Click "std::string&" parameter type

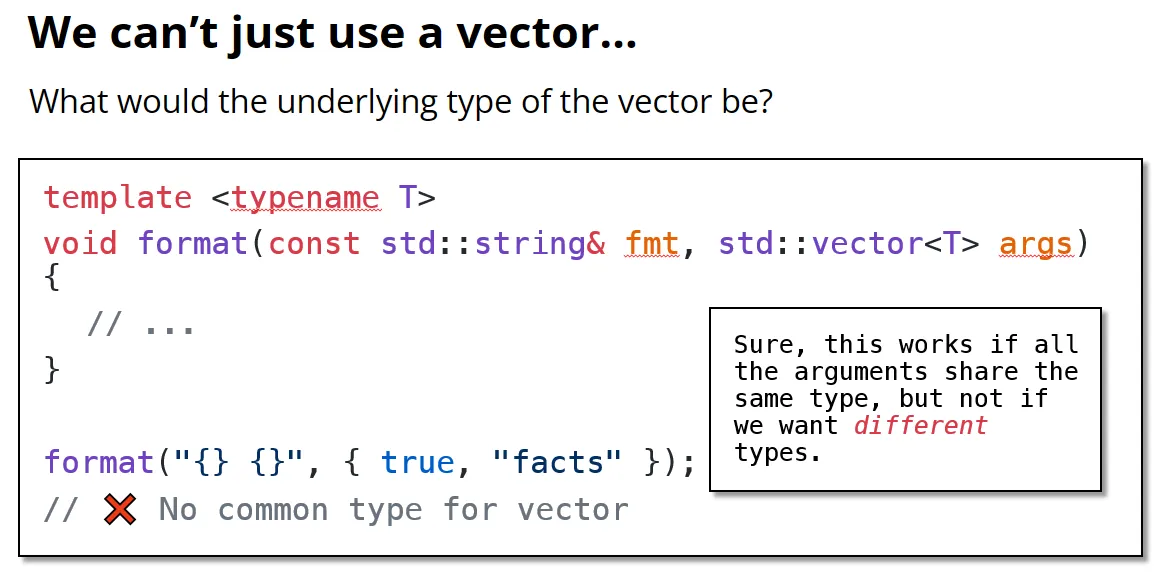pyautogui.click(x=494, y=243)
